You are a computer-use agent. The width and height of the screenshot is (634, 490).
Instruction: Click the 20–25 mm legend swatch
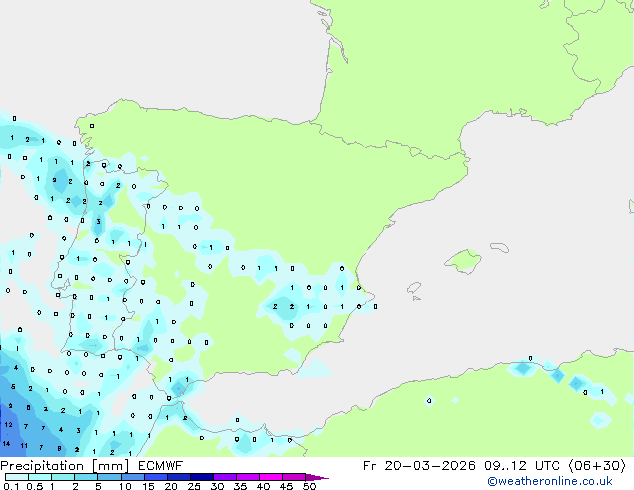(x=178, y=477)
